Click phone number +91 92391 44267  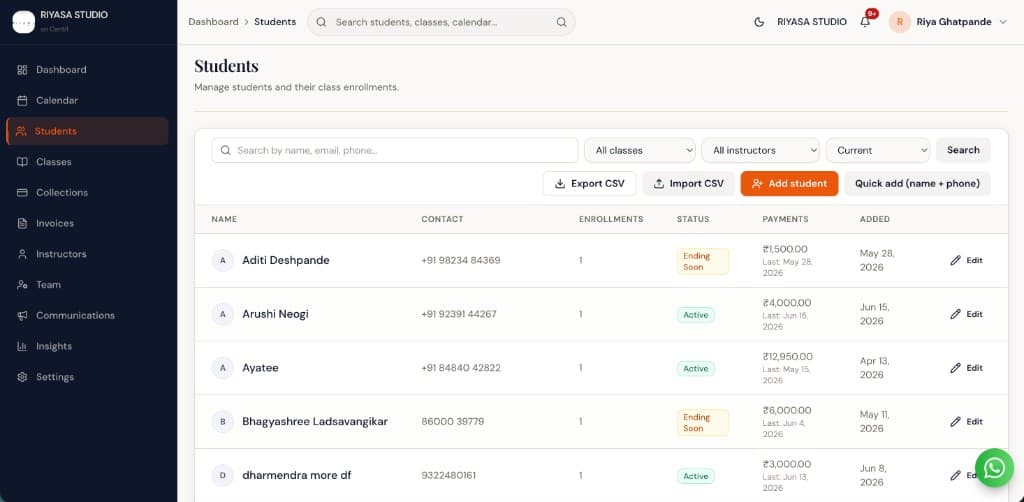pos(458,314)
